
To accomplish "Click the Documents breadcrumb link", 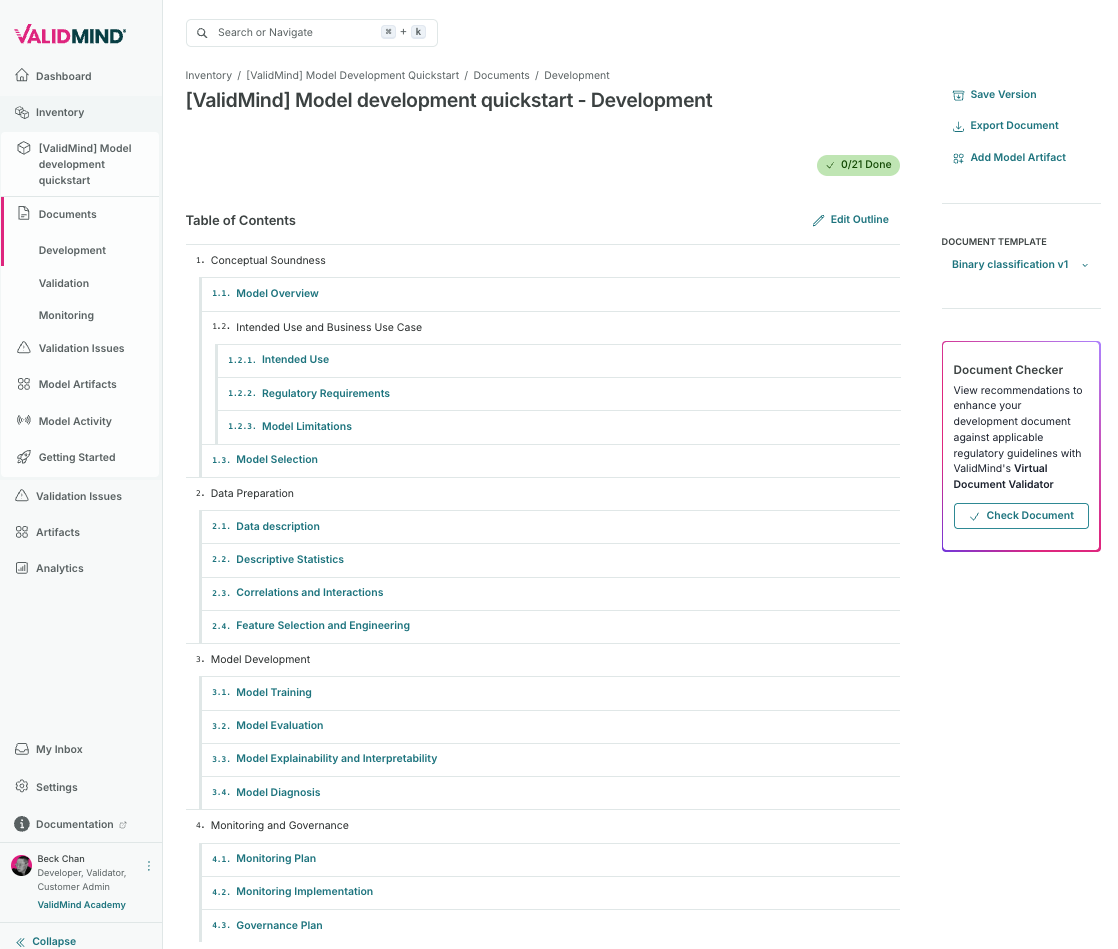I will pyautogui.click(x=501, y=76).
